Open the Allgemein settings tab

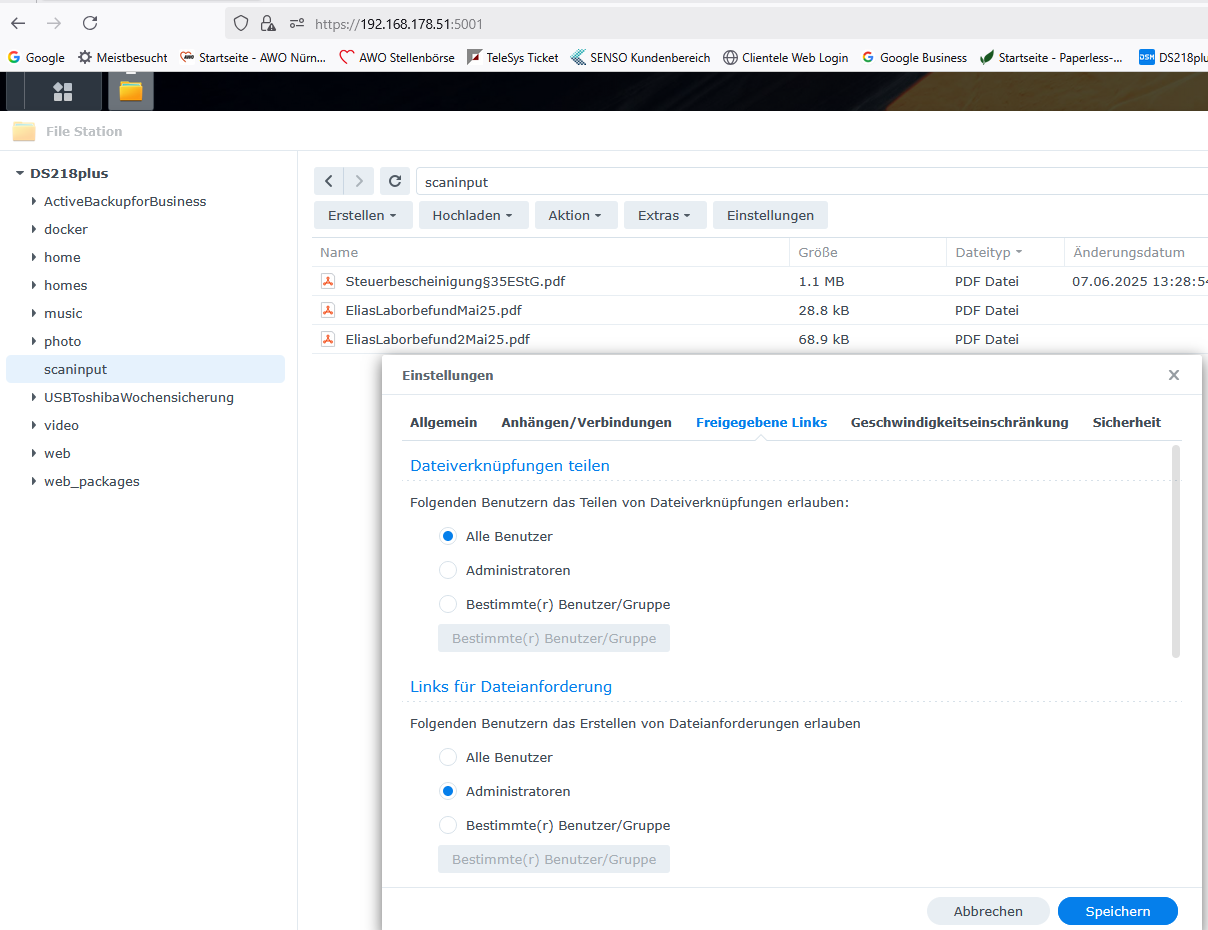[443, 422]
